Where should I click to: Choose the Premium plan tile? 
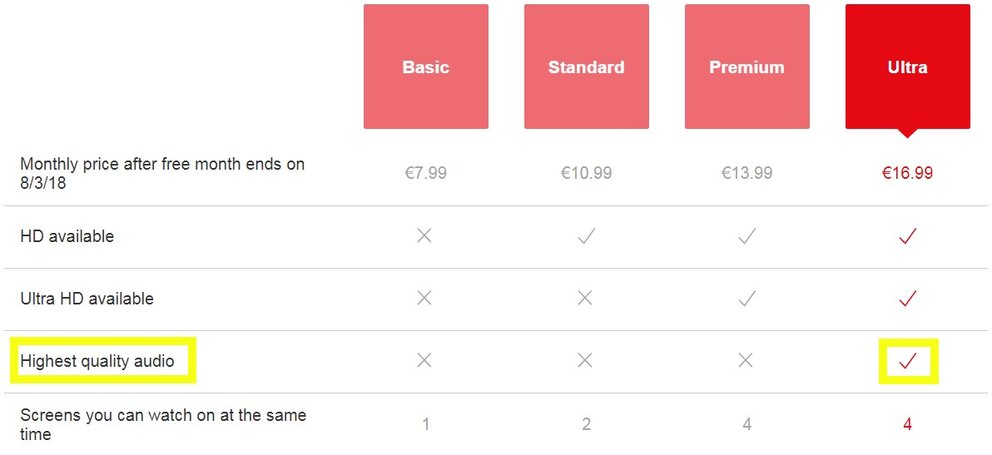pos(747,66)
